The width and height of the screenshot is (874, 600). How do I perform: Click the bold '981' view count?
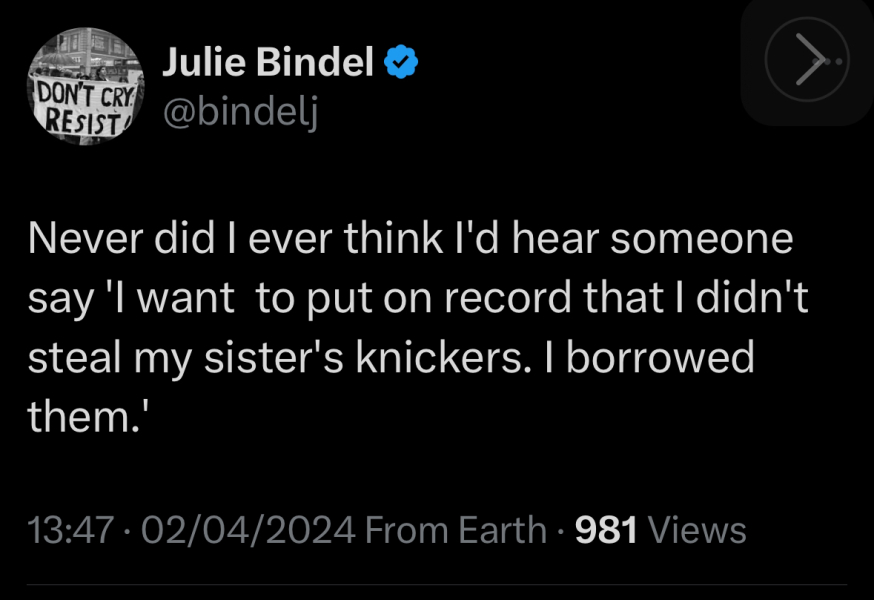click(x=606, y=528)
